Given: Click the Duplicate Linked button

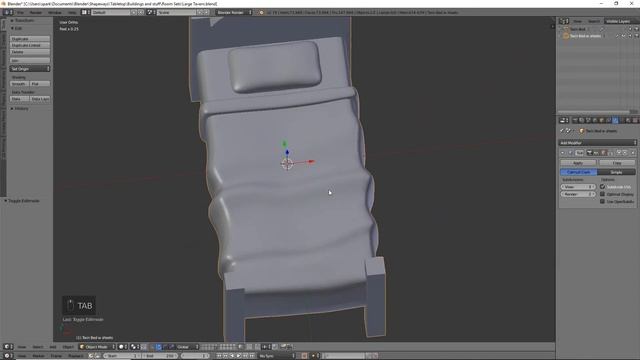Looking at the screenshot, I should 30,45.
